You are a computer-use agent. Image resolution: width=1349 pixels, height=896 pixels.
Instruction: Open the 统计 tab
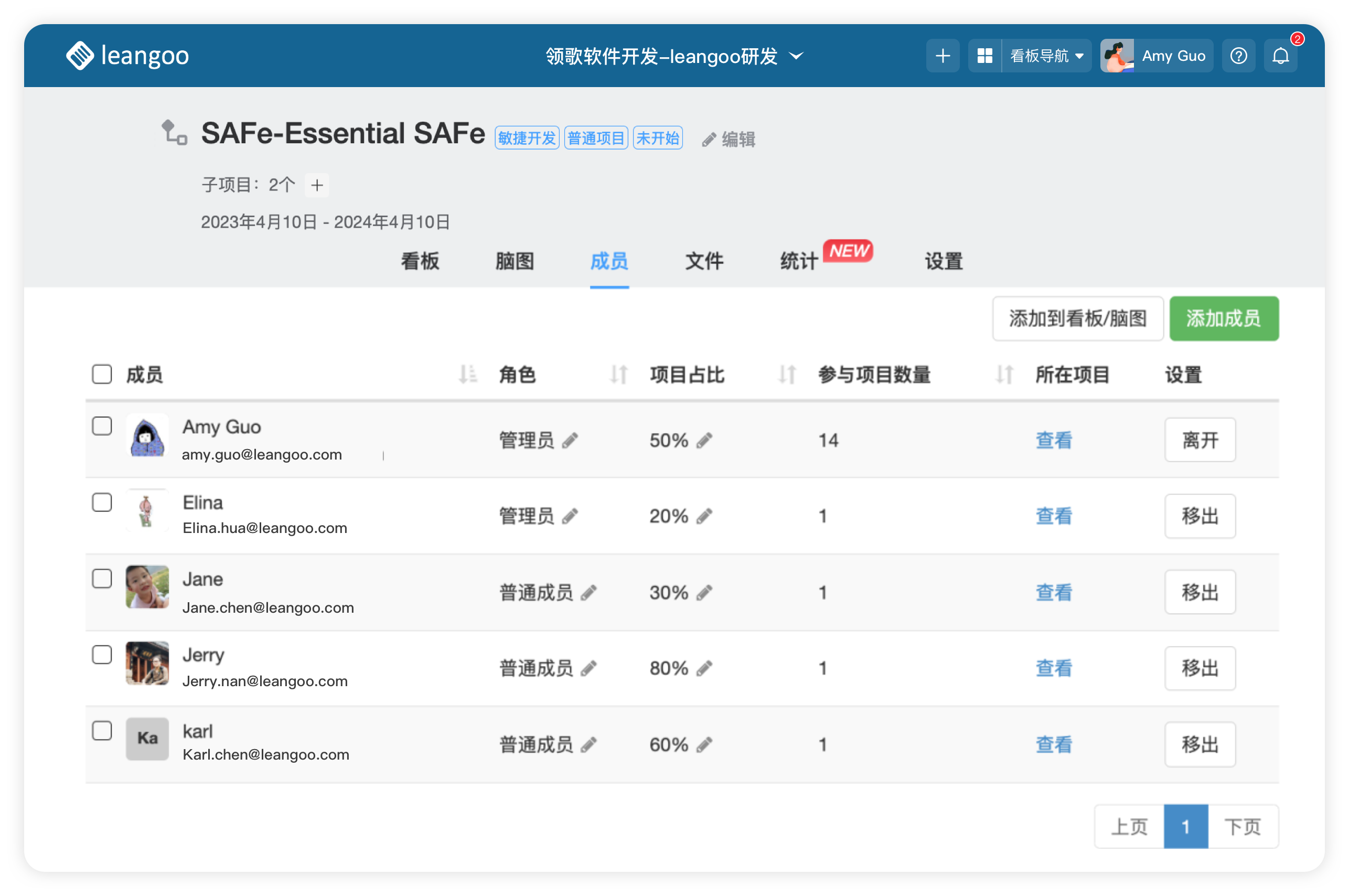[x=799, y=261]
